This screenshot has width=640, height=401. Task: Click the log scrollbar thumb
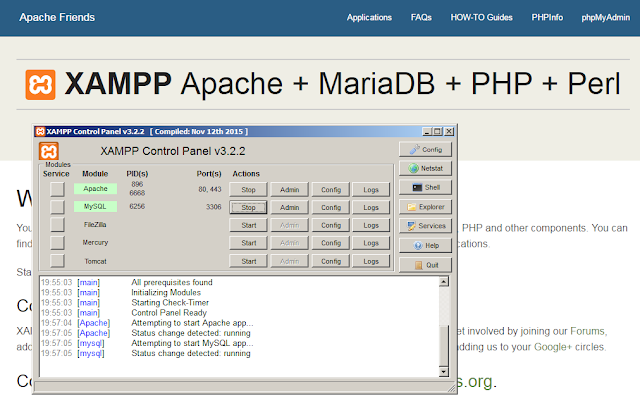pyautogui.click(x=444, y=345)
